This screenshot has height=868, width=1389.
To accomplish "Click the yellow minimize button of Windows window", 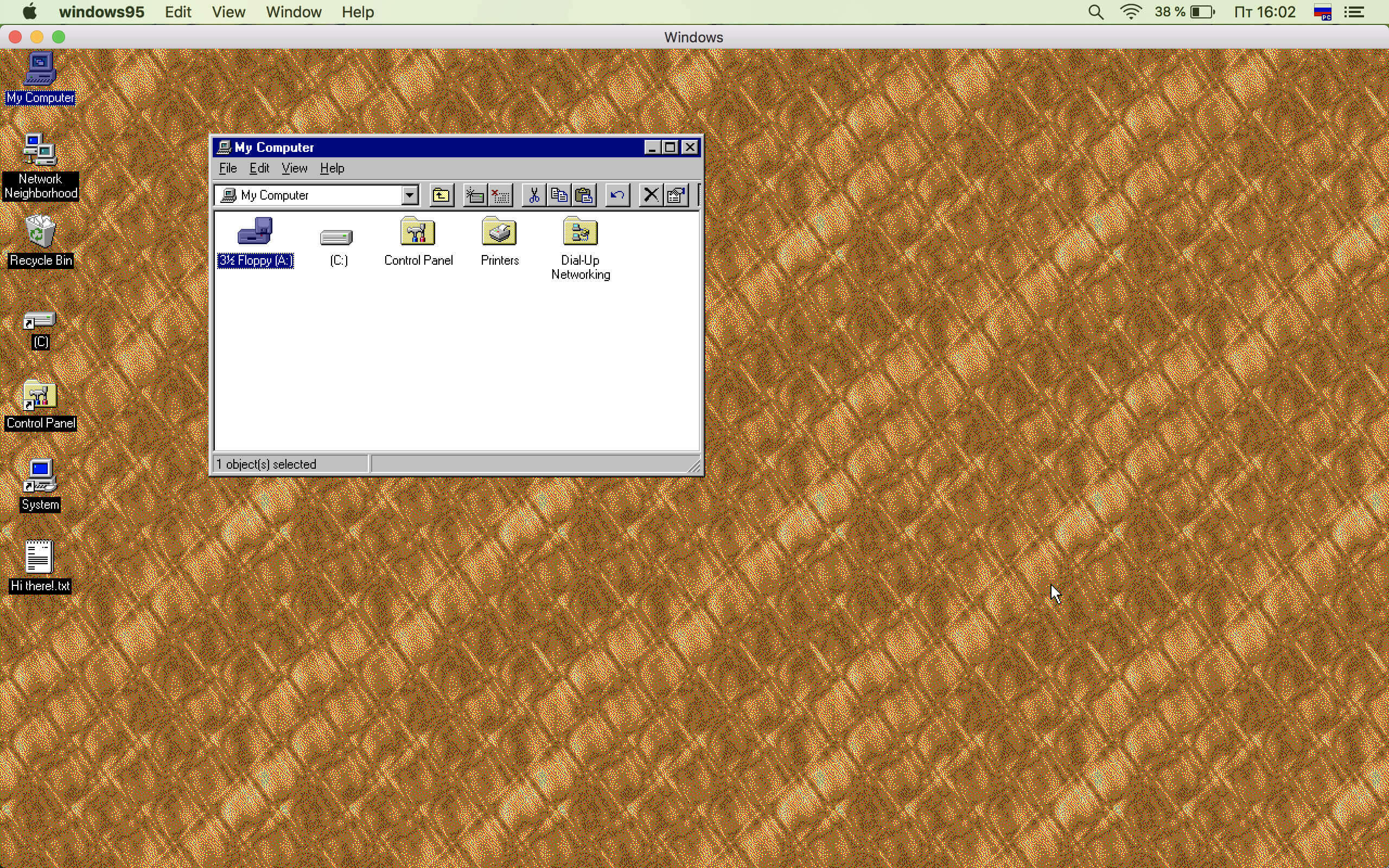I will point(37,37).
